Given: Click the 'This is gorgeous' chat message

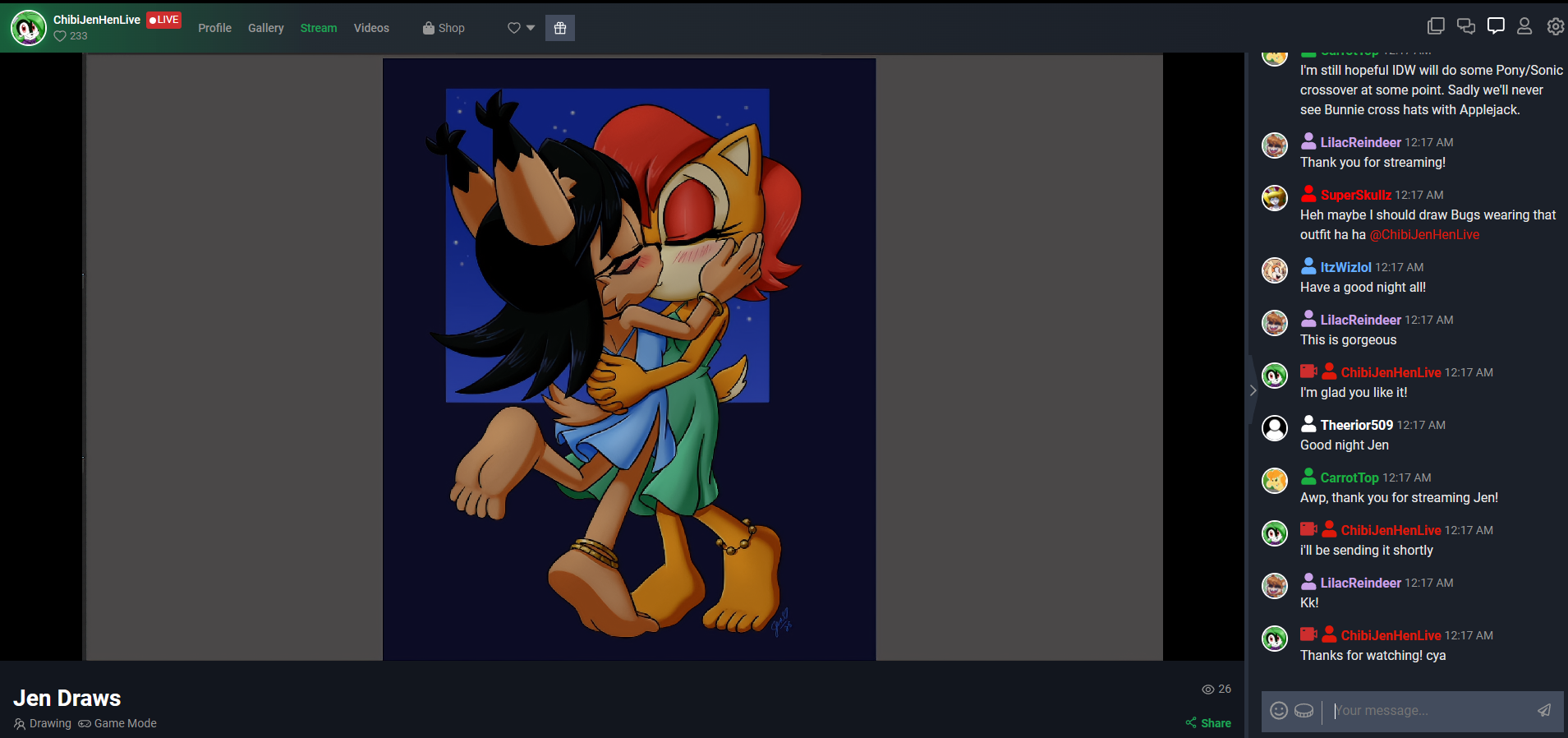Looking at the screenshot, I should (1348, 339).
